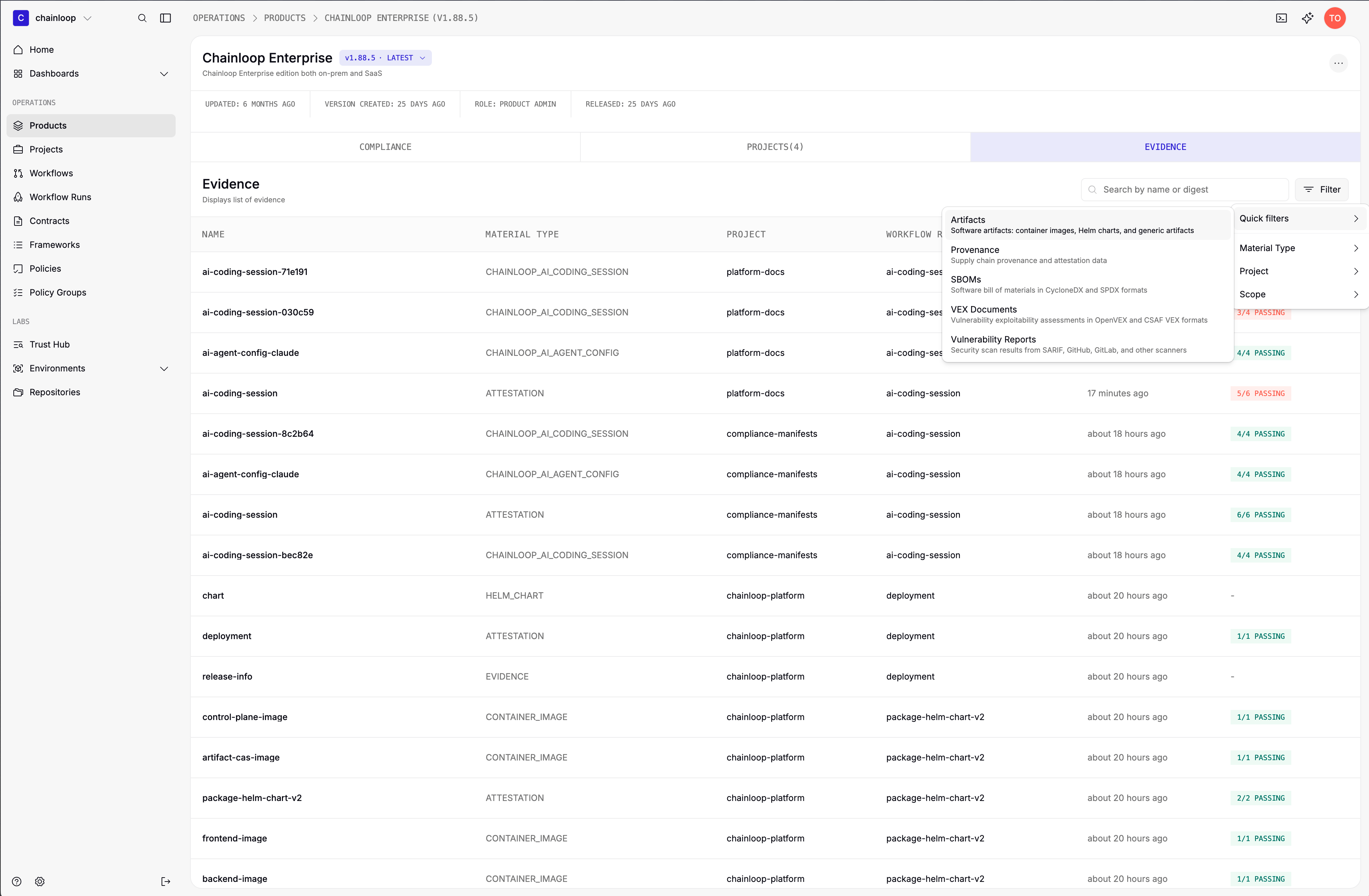Open the three-dots more options button
1369x896 pixels.
coord(1339,63)
